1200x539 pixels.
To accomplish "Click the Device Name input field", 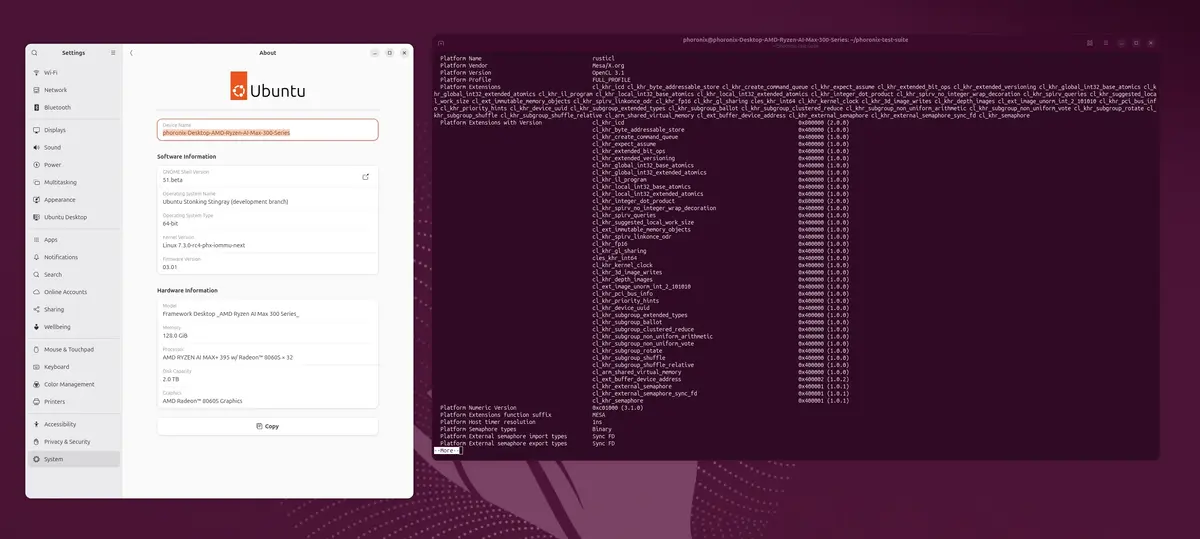I will click(x=268, y=130).
